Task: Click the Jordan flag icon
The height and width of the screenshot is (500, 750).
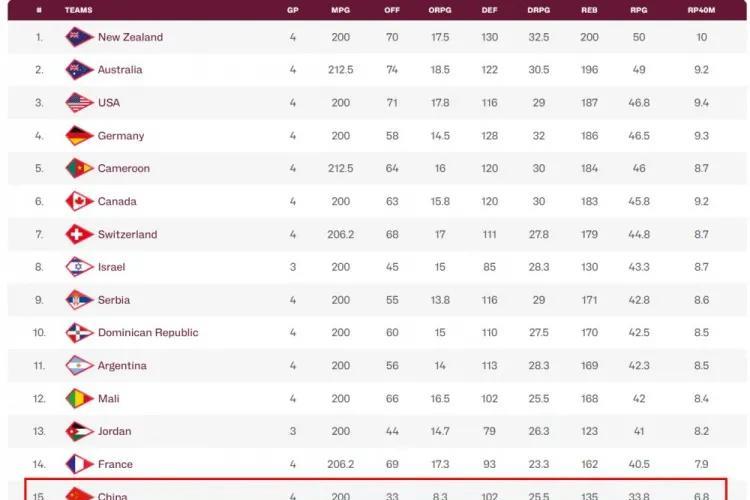Action: (79, 432)
